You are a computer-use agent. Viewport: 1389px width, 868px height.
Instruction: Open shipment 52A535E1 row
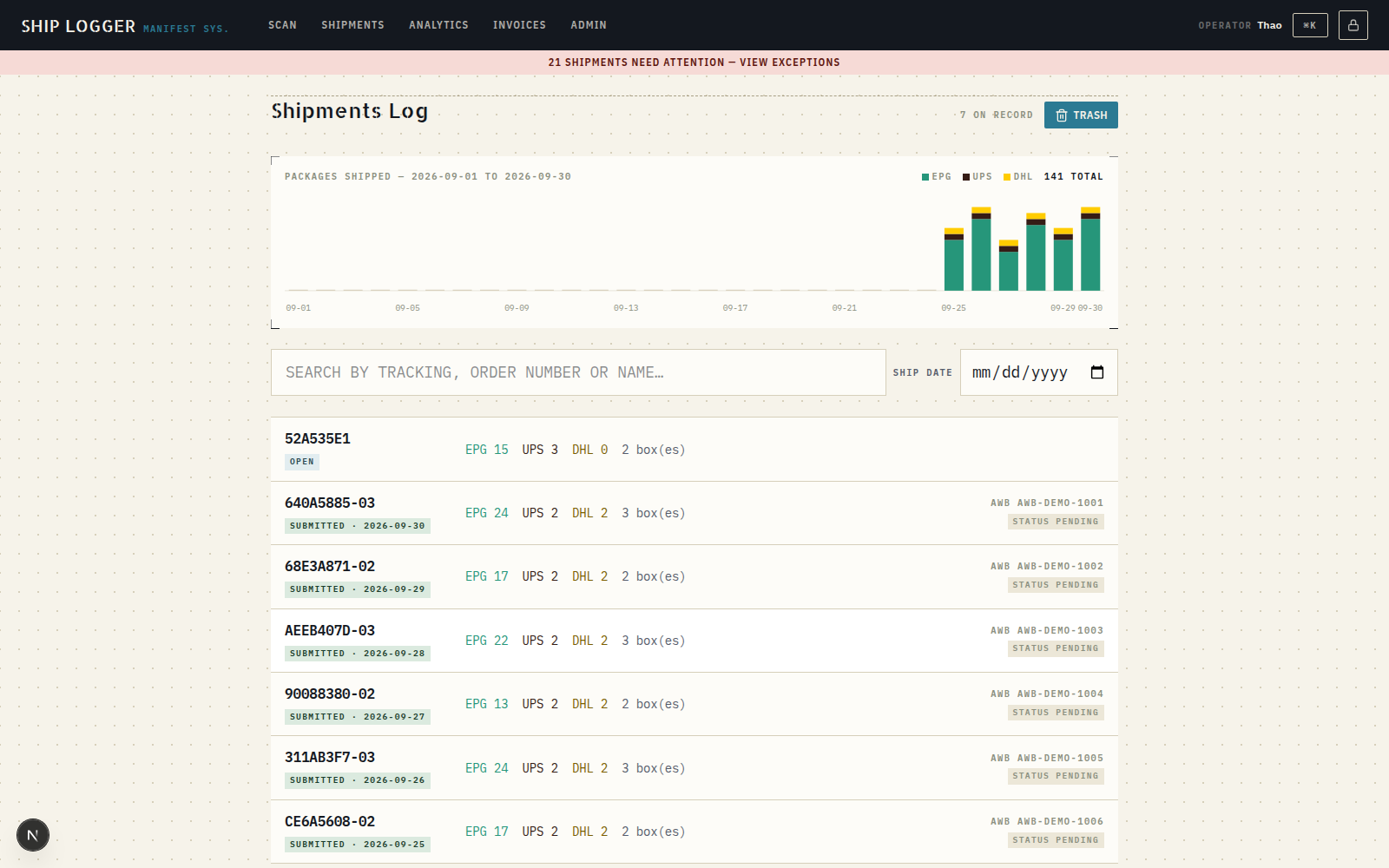pos(694,450)
